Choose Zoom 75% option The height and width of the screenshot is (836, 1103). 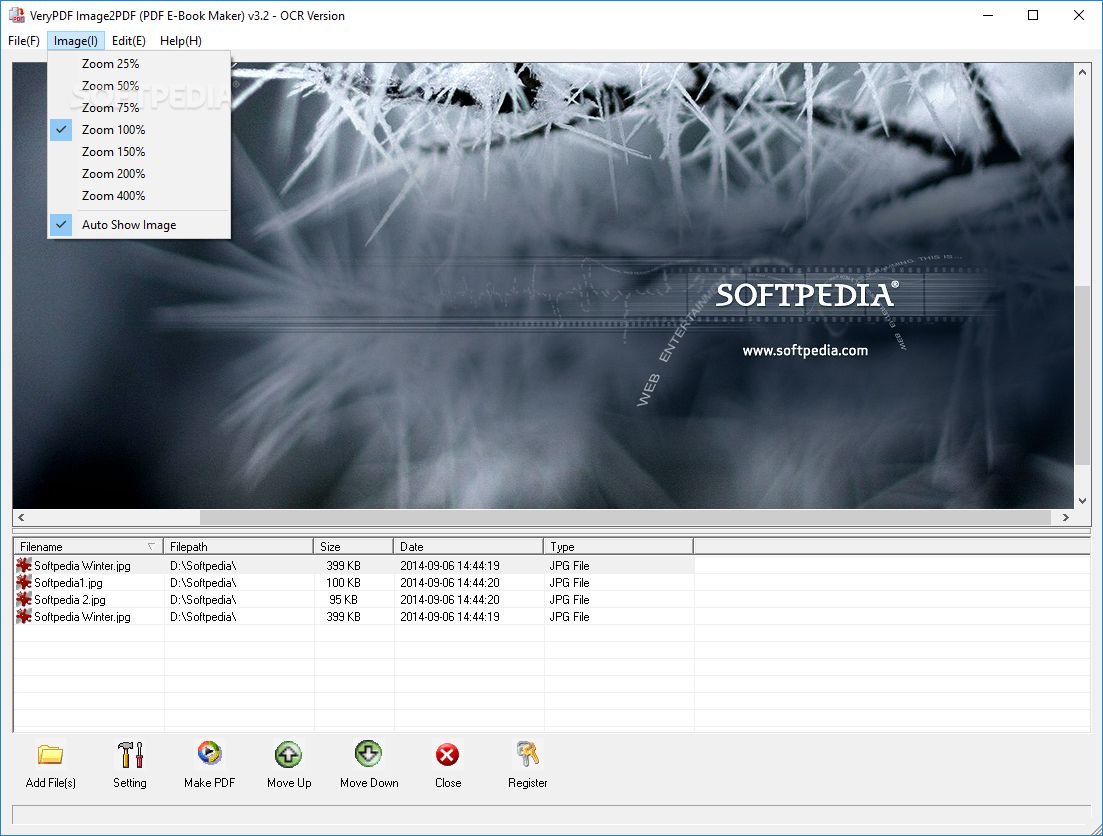point(139,108)
